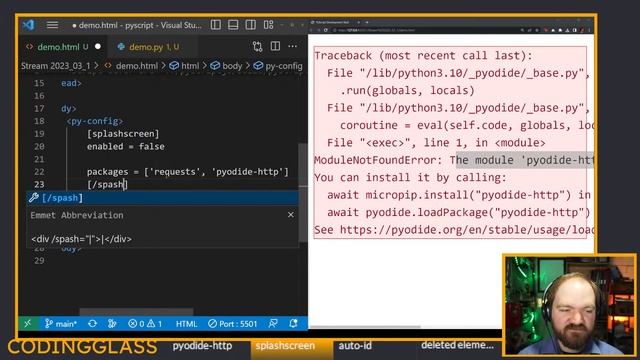Click 'await pyodide.loadPackage' line in error
This screenshot has height=360, width=640.
click(458, 213)
